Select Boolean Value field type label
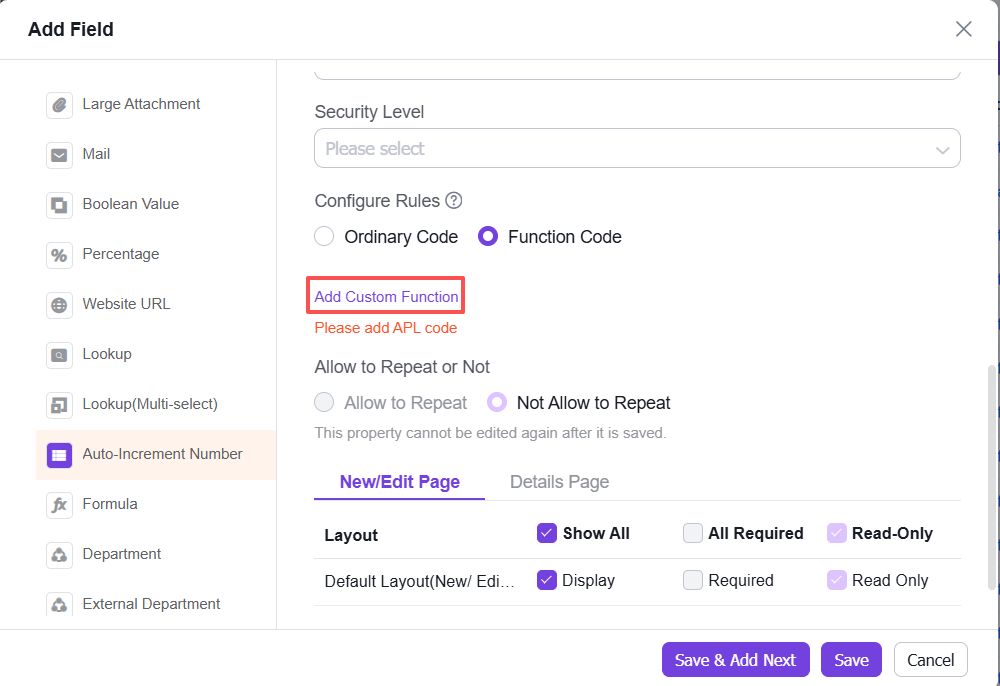This screenshot has height=686, width=1000. [131, 204]
